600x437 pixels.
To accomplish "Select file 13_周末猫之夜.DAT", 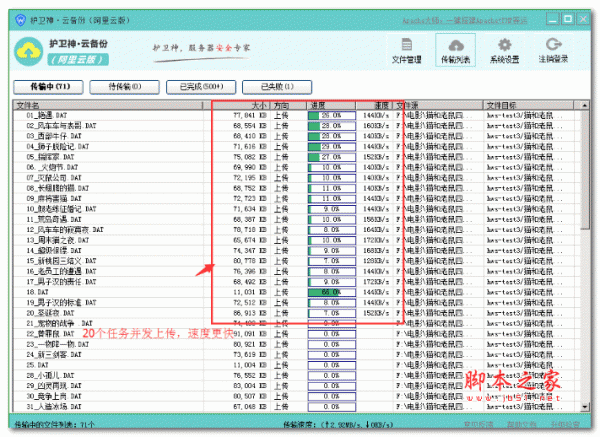I will click(x=57, y=240).
